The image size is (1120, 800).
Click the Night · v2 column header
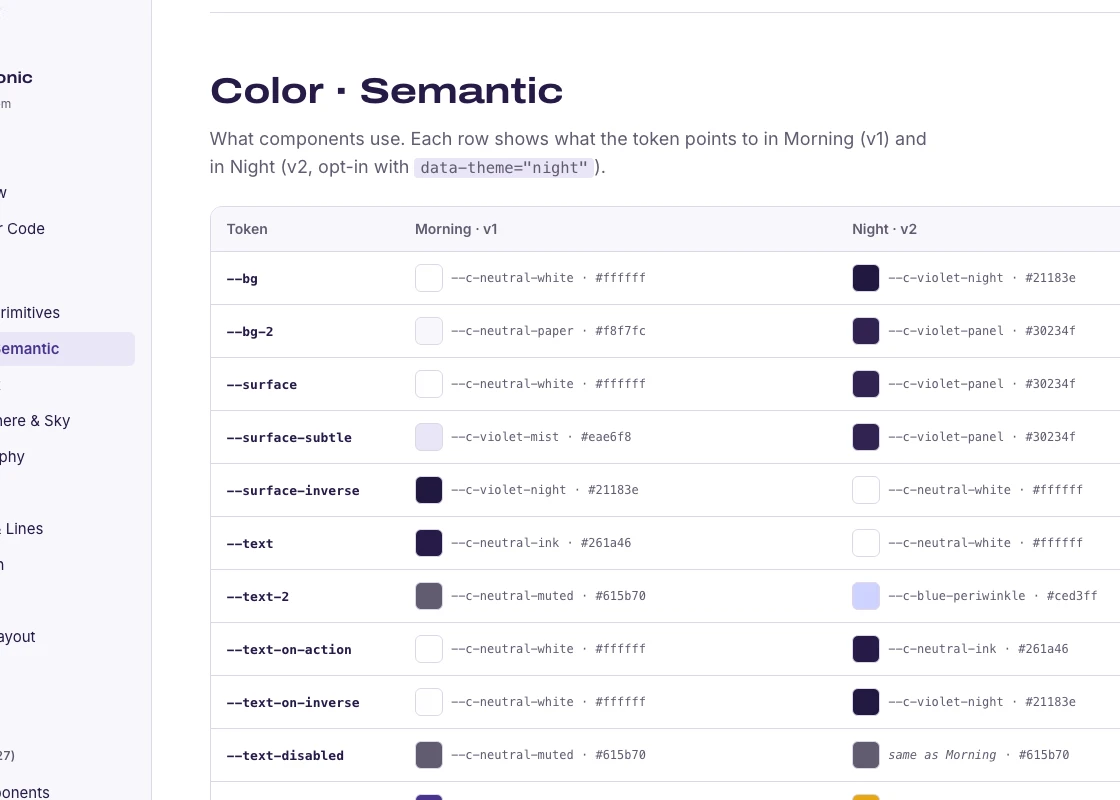tap(884, 229)
